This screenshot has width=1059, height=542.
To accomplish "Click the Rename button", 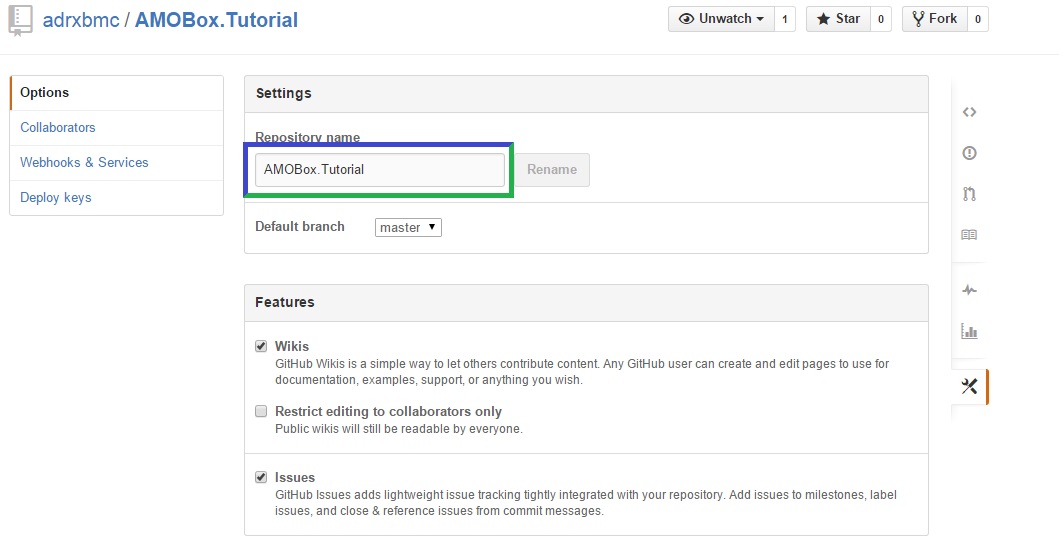I will point(552,169).
